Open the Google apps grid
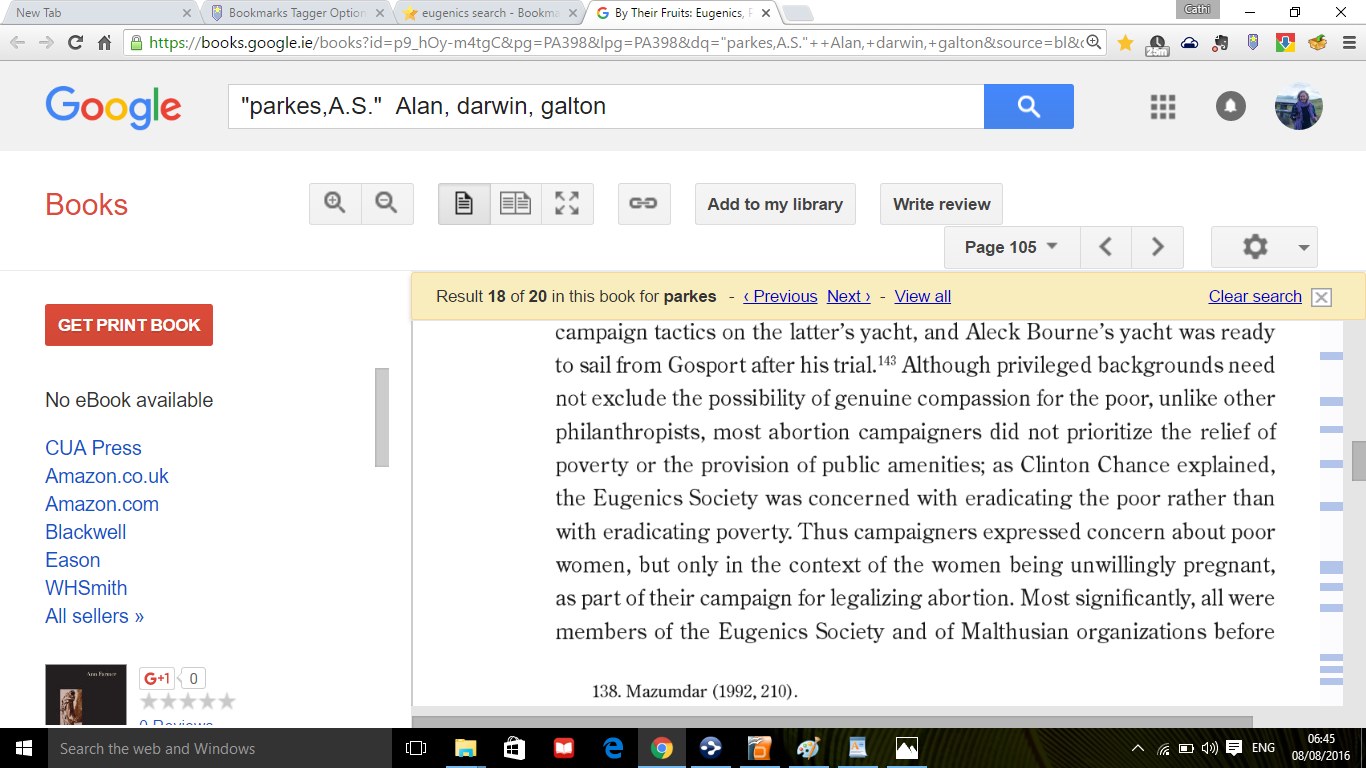 point(1163,107)
